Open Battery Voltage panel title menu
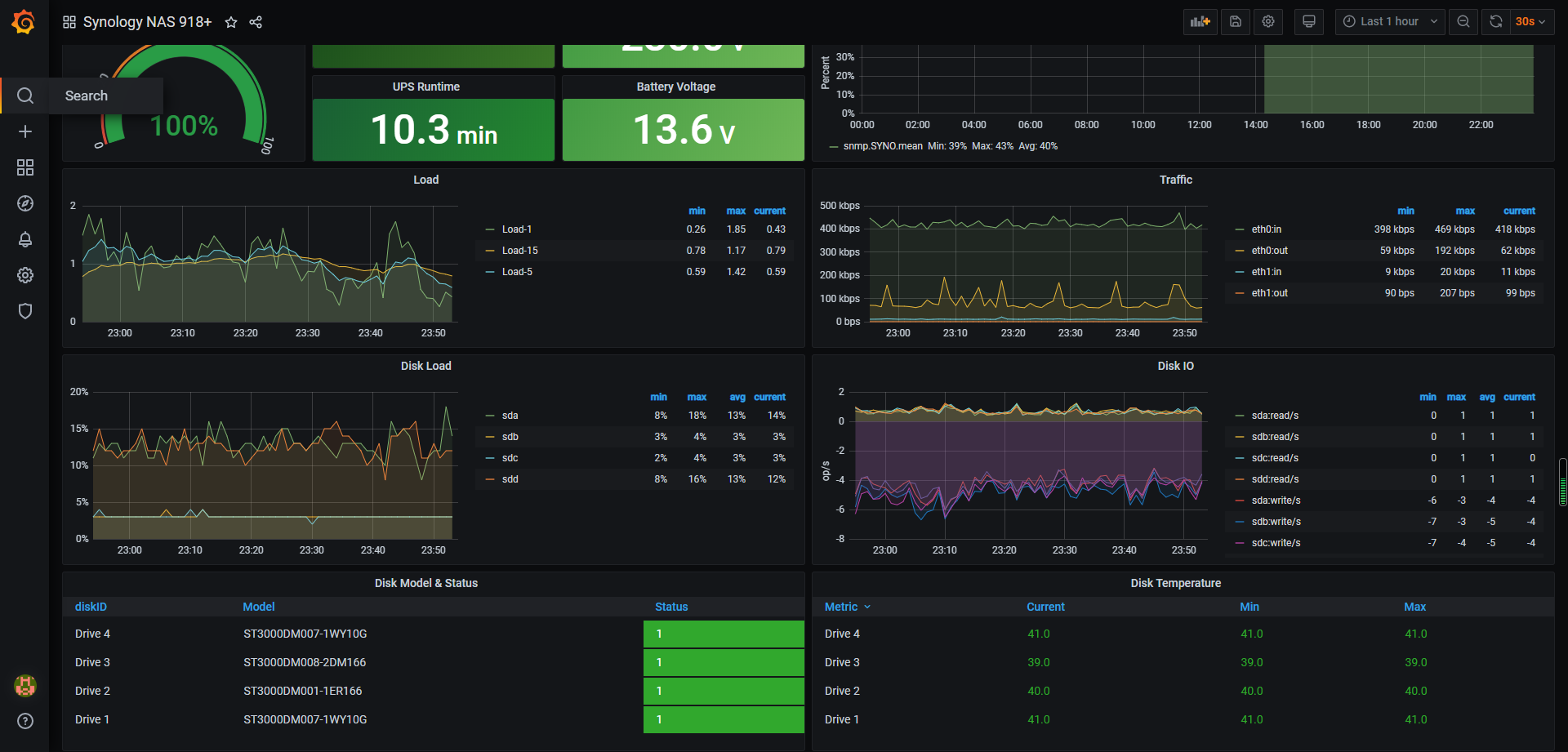The width and height of the screenshot is (1568, 752). coord(676,87)
